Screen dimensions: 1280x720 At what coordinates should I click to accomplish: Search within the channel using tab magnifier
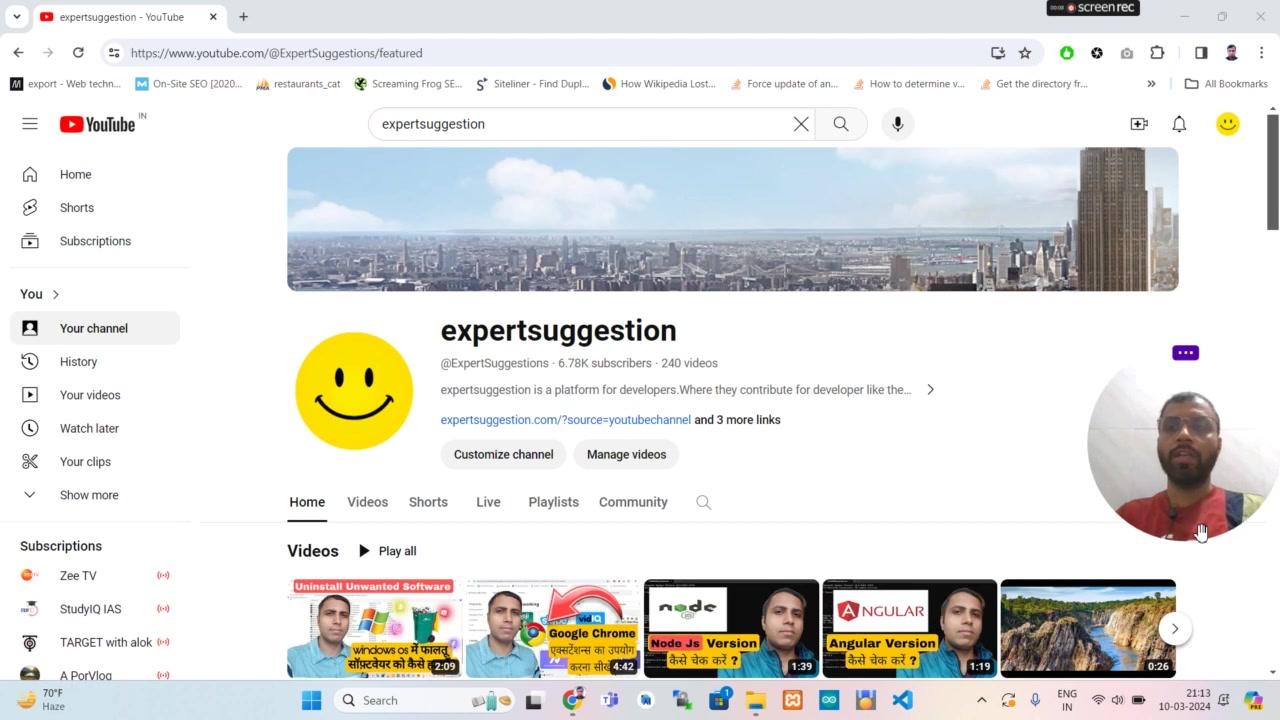[x=703, y=502]
